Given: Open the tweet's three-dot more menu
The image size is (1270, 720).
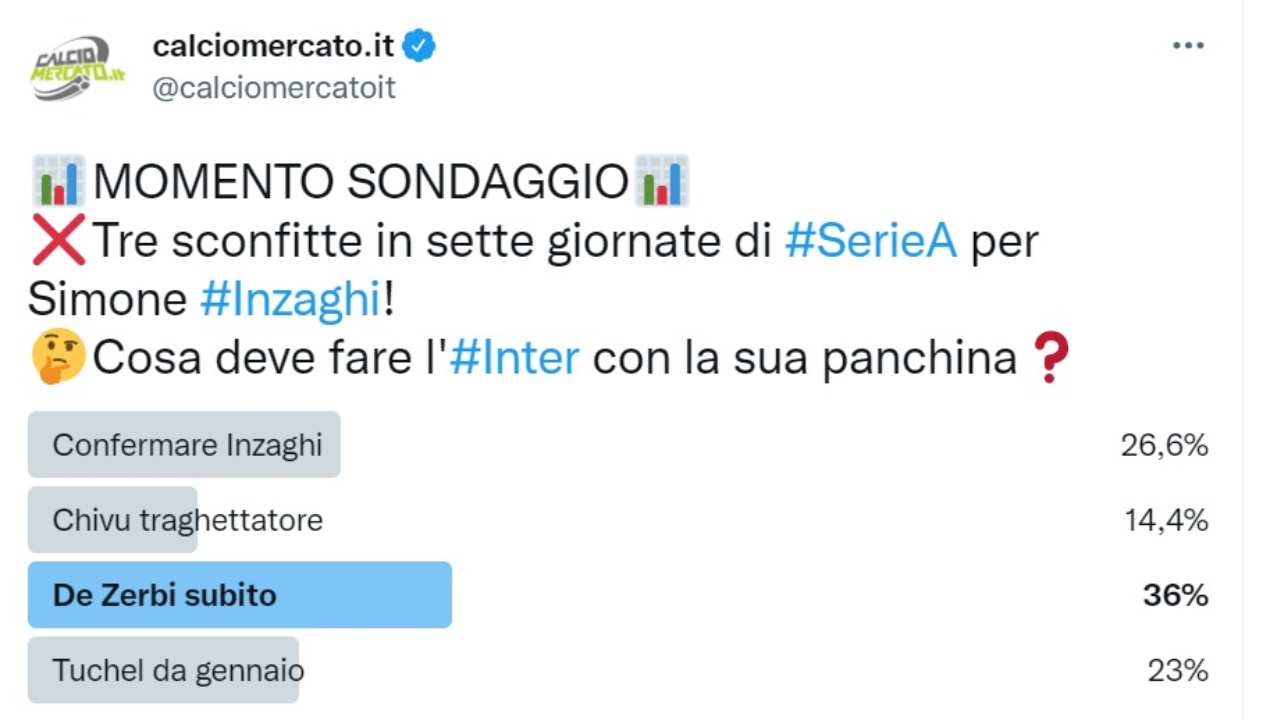Looking at the screenshot, I should 1187,46.
